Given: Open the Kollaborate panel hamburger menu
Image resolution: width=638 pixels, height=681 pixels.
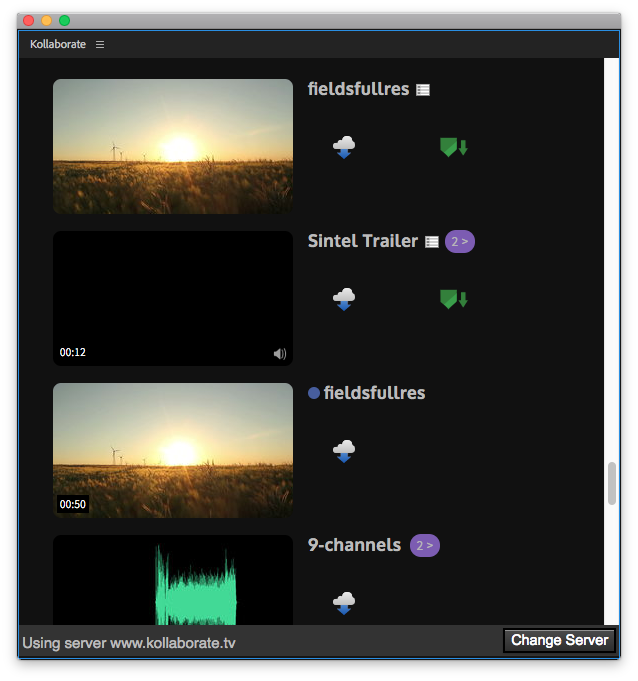Looking at the screenshot, I should (100, 44).
